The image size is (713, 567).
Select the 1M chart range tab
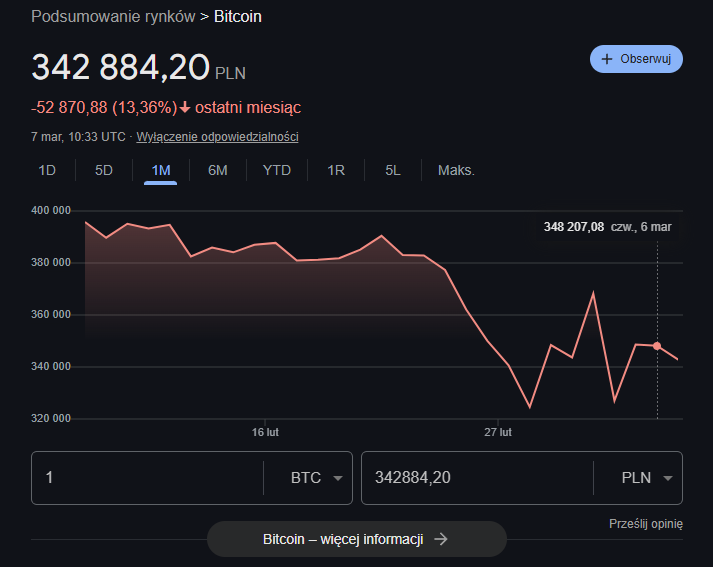point(160,170)
